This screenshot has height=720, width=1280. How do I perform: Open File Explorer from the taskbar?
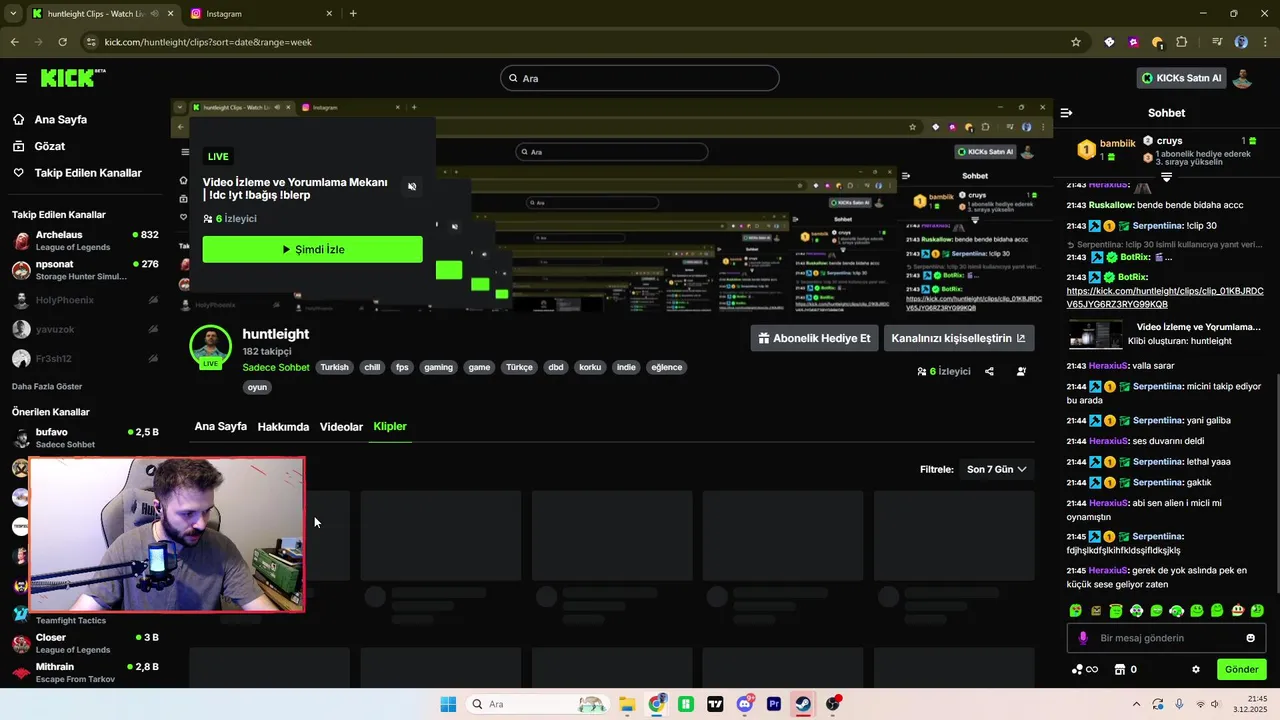[x=627, y=704]
